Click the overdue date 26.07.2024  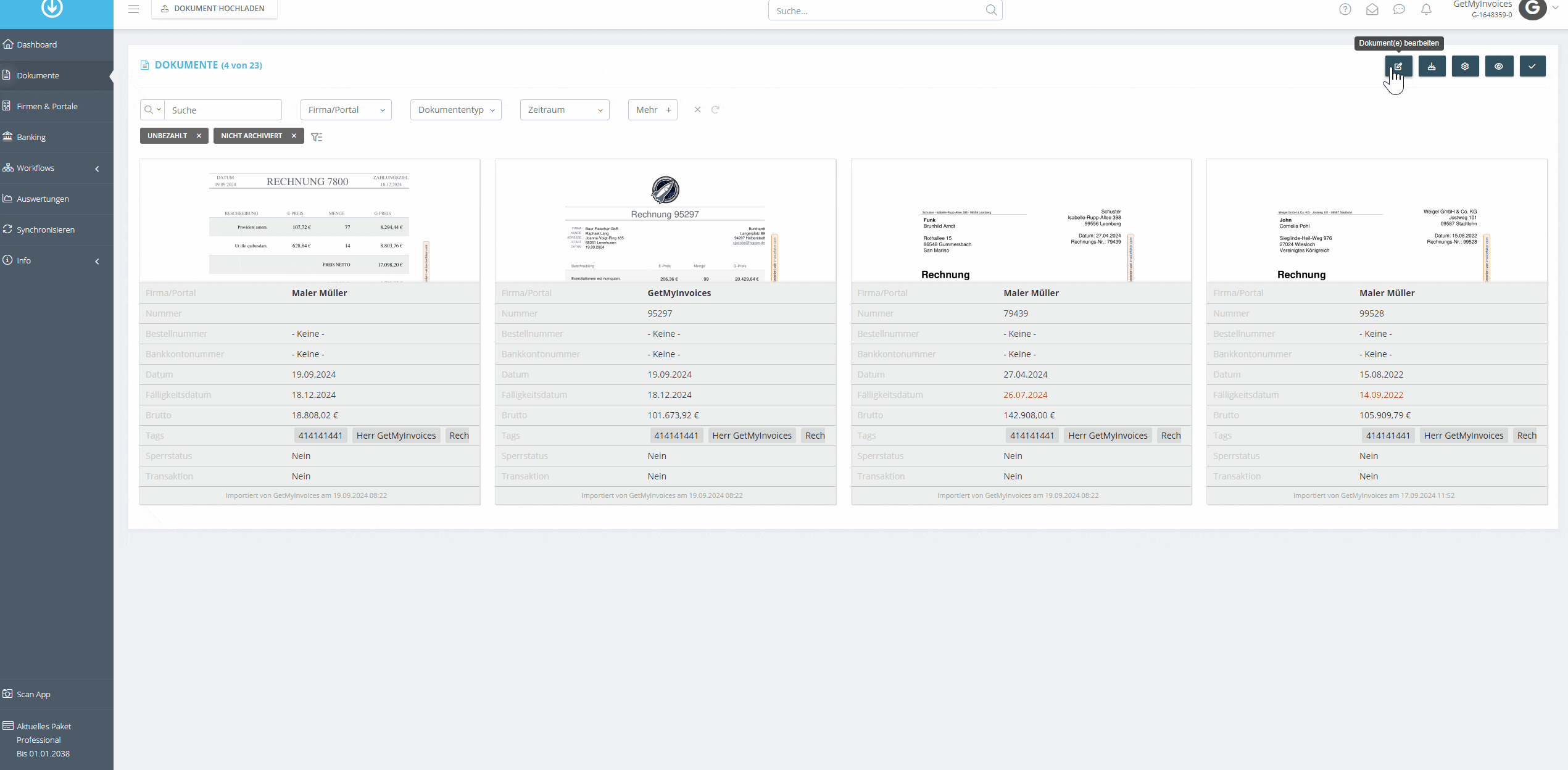[1025, 395]
